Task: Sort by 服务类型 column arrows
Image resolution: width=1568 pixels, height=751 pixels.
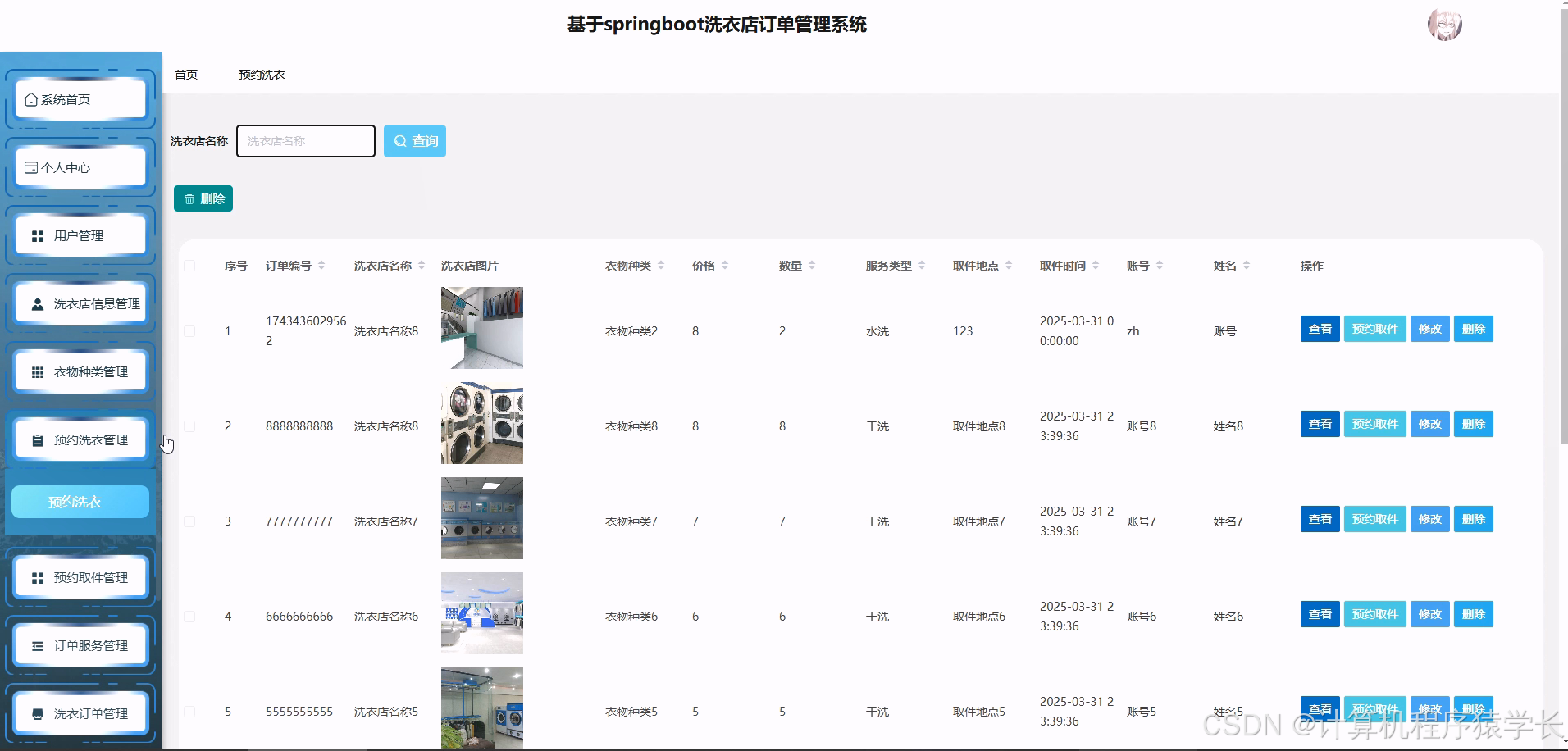Action: click(x=922, y=266)
